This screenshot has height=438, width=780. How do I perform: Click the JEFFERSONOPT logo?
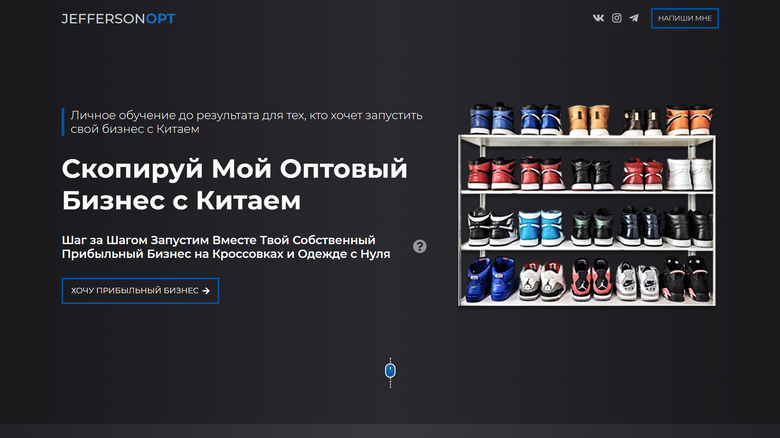pyautogui.click(x=118, y=18)
